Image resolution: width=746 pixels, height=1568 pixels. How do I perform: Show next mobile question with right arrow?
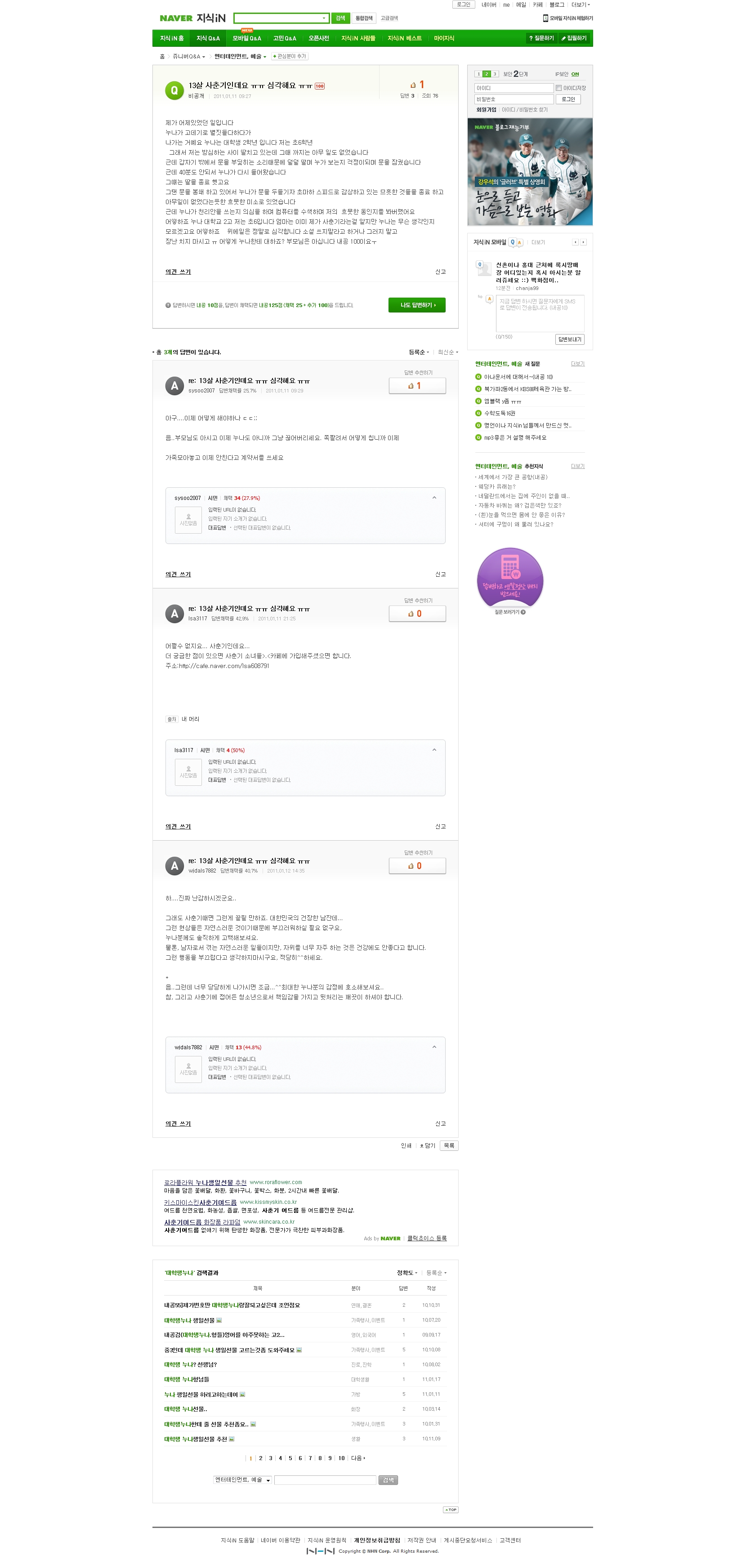coord(583,242)
